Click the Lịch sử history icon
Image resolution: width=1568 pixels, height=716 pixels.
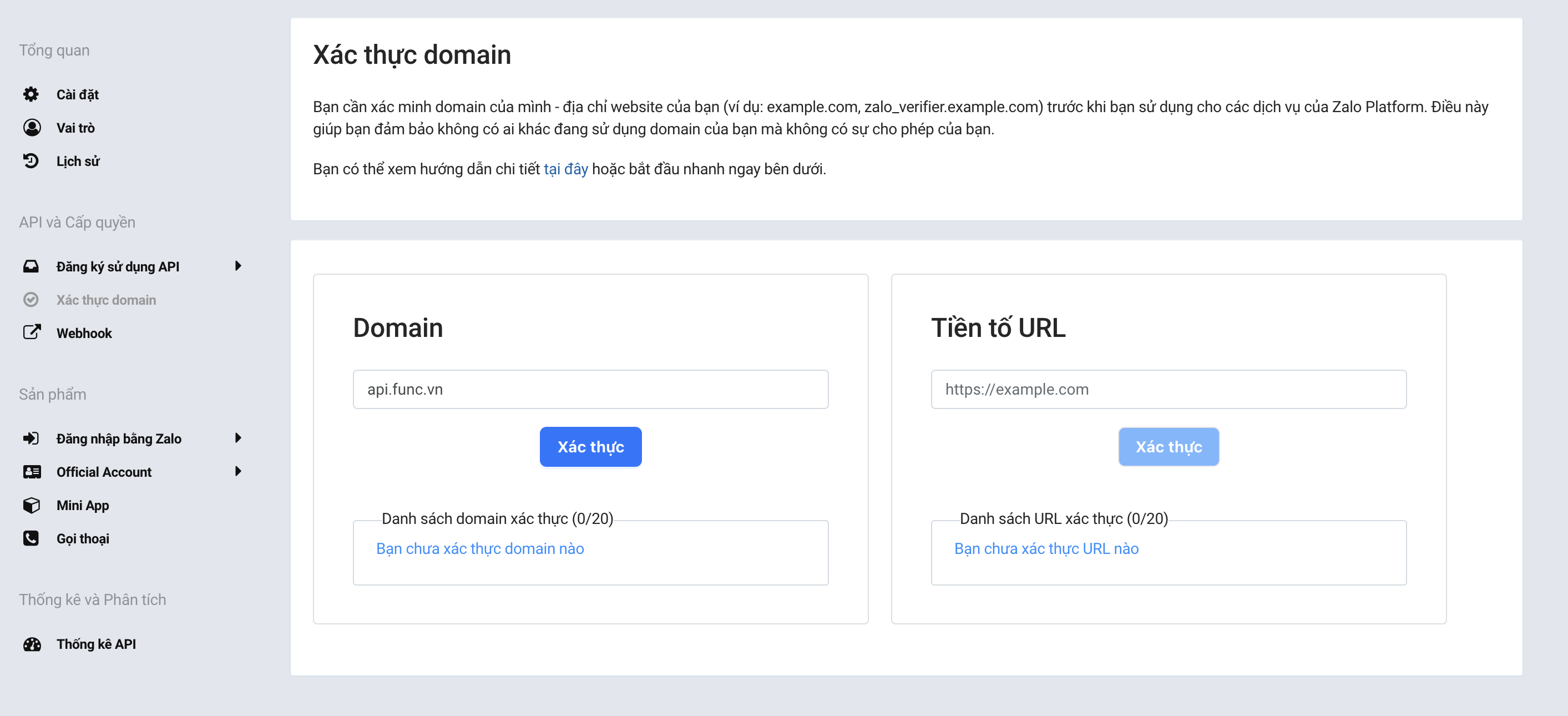click(x=31, y=161)
